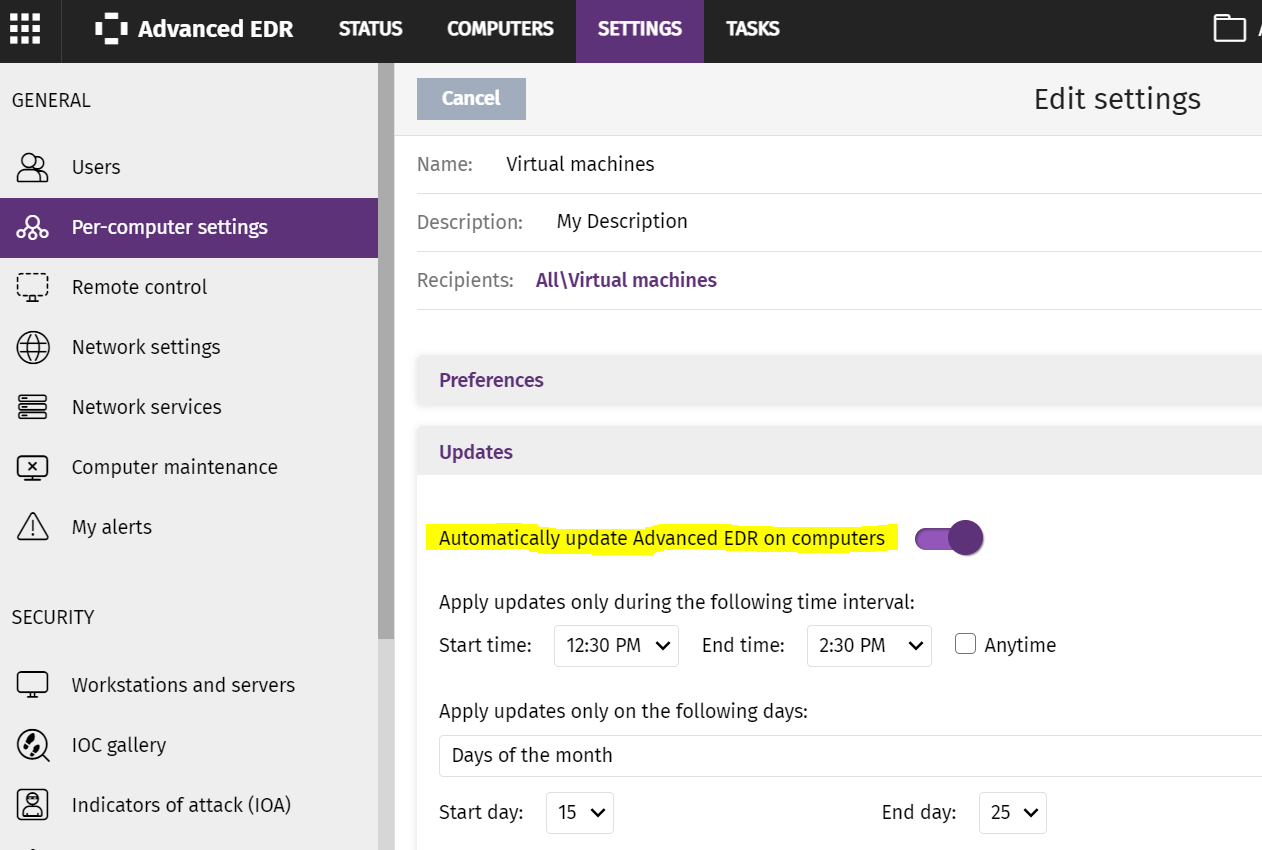
Task: Click the Cancel button
Action: pyautogui.click(x=471, y=98)
